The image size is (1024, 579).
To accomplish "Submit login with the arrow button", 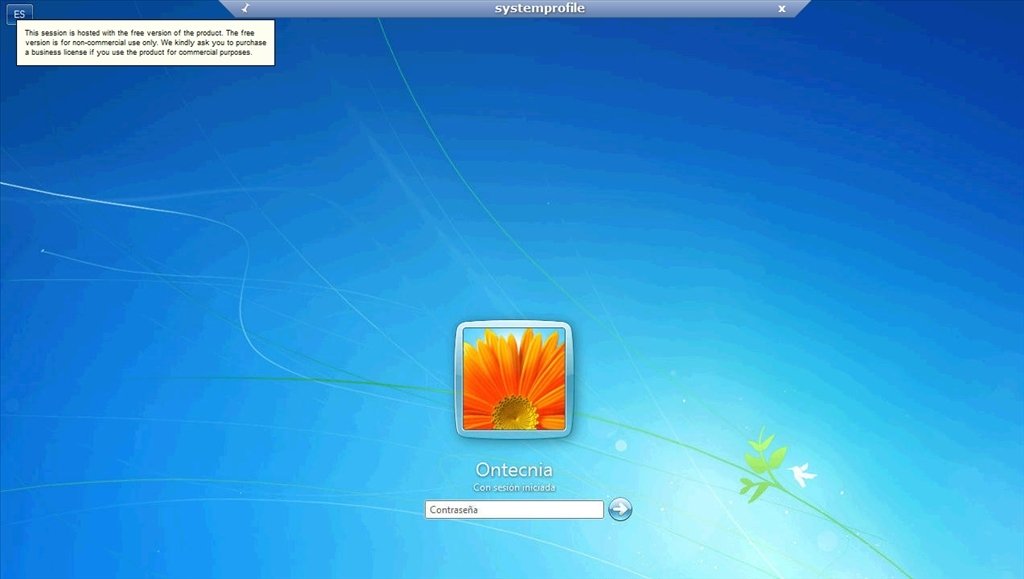I will pyautogui.click(x=620, y=509).
